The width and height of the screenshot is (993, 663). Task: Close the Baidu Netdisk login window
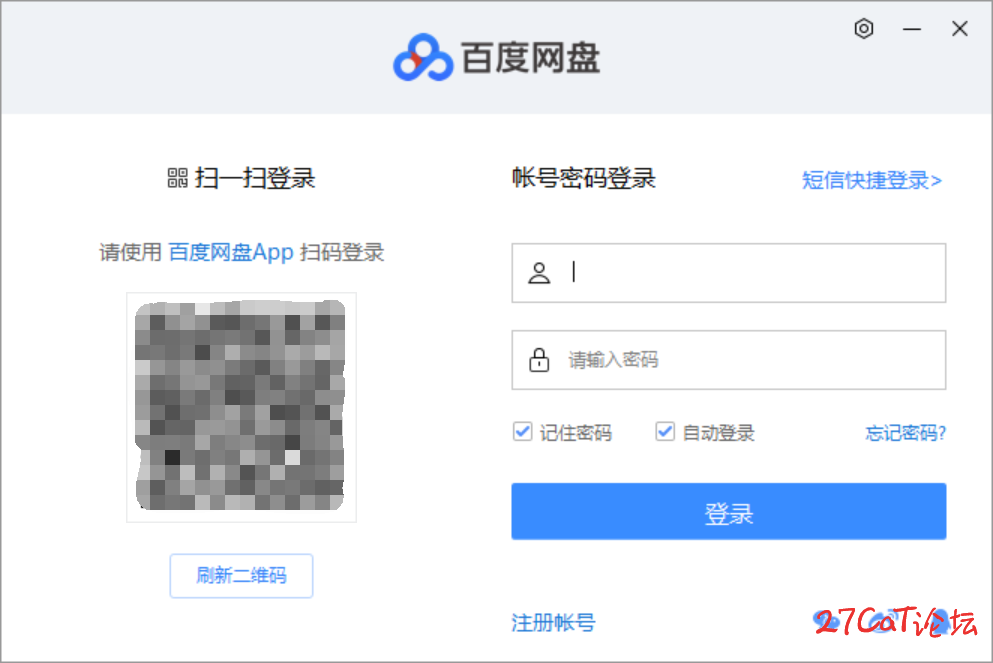click(960, 29)
